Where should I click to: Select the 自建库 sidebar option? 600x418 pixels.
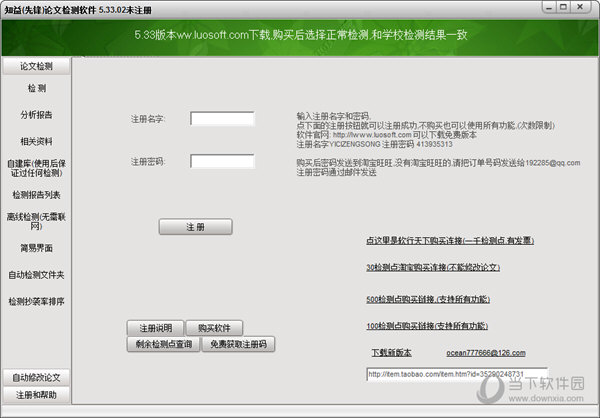(36, 168)
